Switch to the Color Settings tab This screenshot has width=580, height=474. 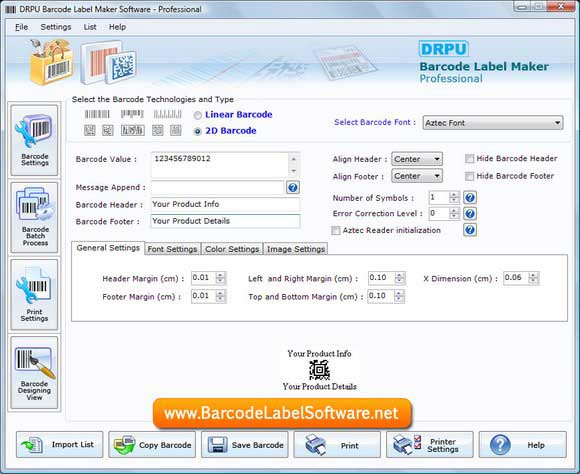(232, 249)
